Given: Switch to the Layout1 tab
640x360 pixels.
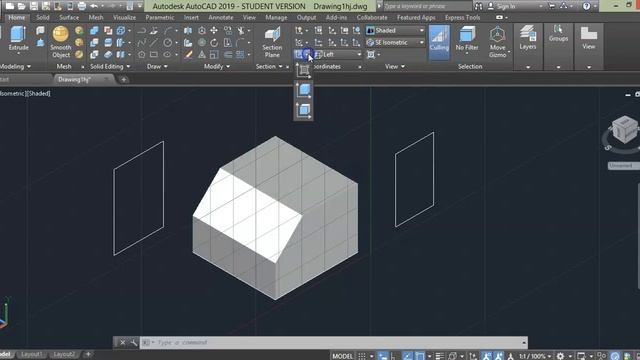Looking at the screenshot, I should tap(31, 354).
